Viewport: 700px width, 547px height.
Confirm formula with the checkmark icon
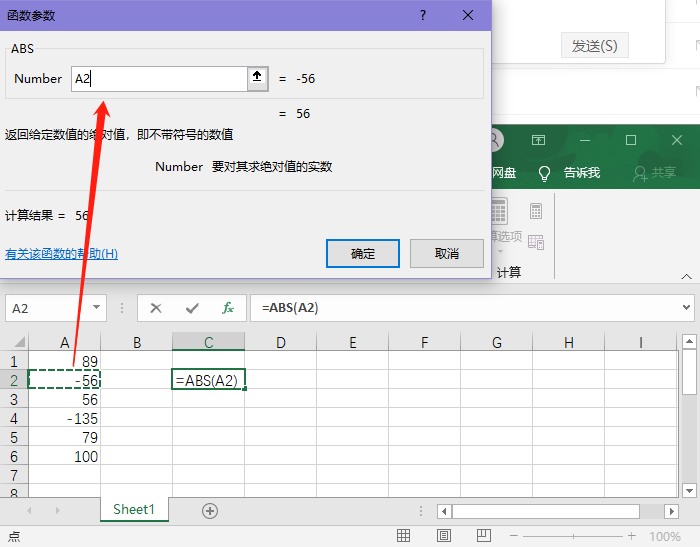(x=192, y=308)
